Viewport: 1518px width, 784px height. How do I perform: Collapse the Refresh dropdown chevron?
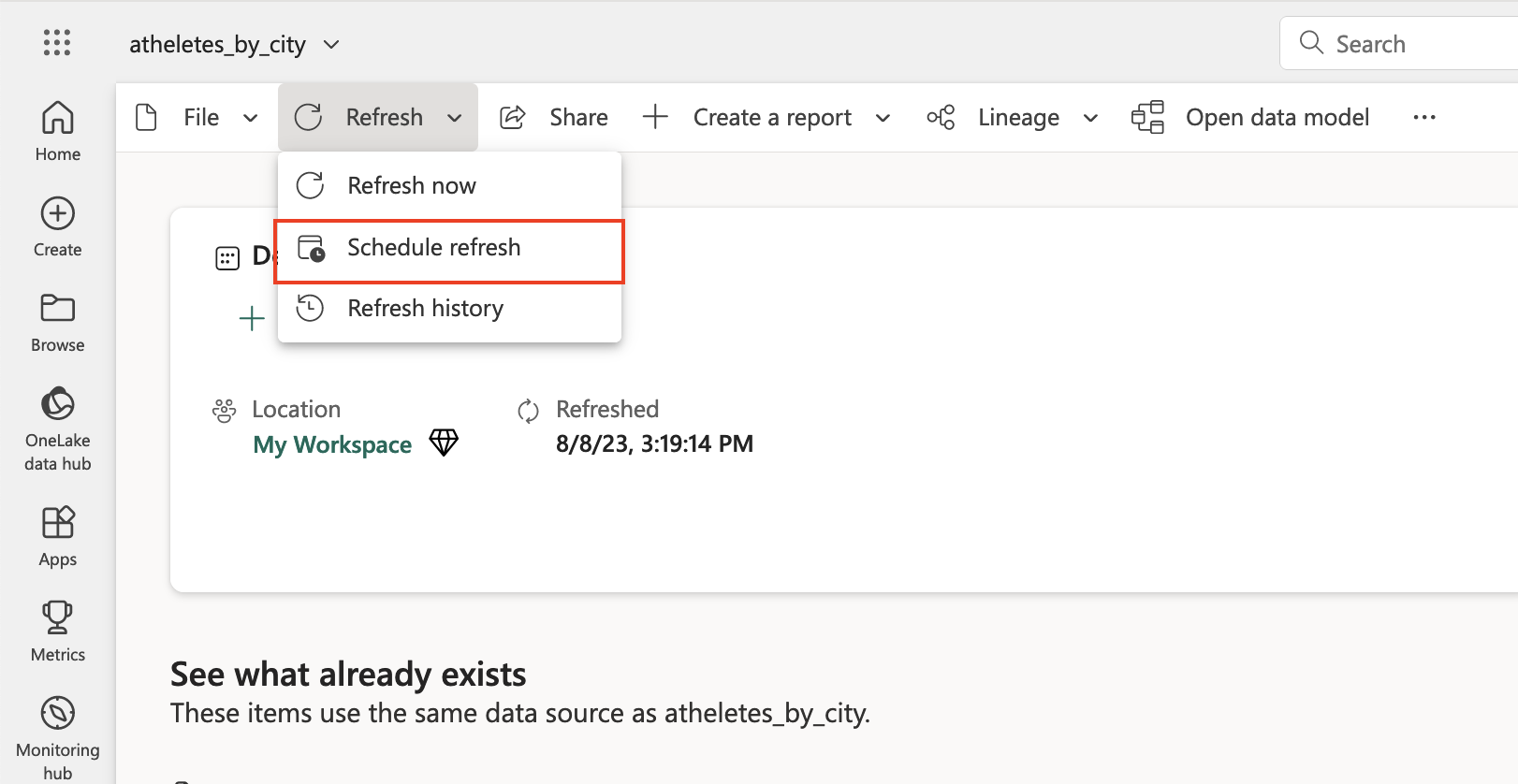pyautogui.click(x=454, y=118)
